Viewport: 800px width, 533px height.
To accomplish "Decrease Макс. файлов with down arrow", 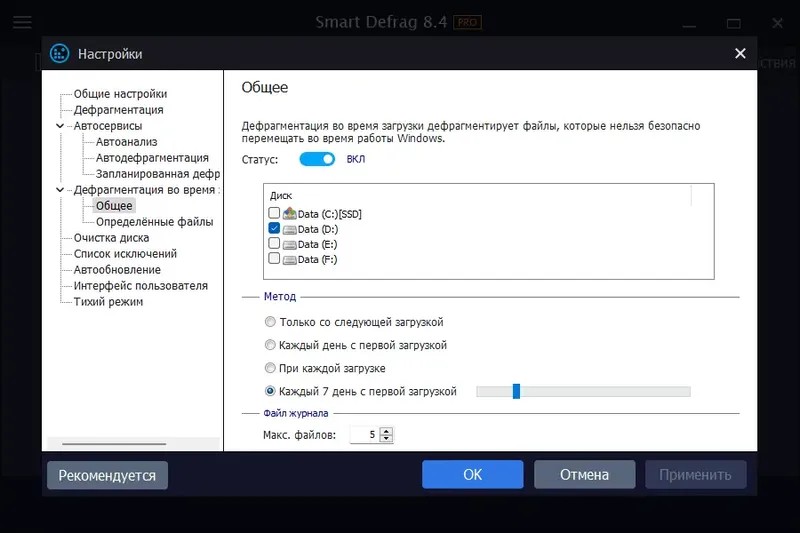I will [x=387, y=439].
